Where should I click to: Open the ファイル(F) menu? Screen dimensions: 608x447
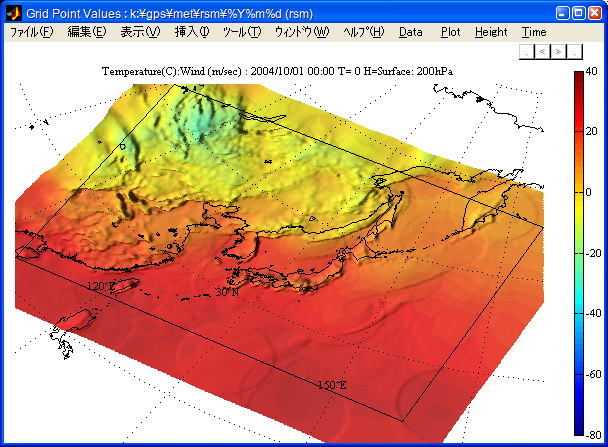coord(31,32)
